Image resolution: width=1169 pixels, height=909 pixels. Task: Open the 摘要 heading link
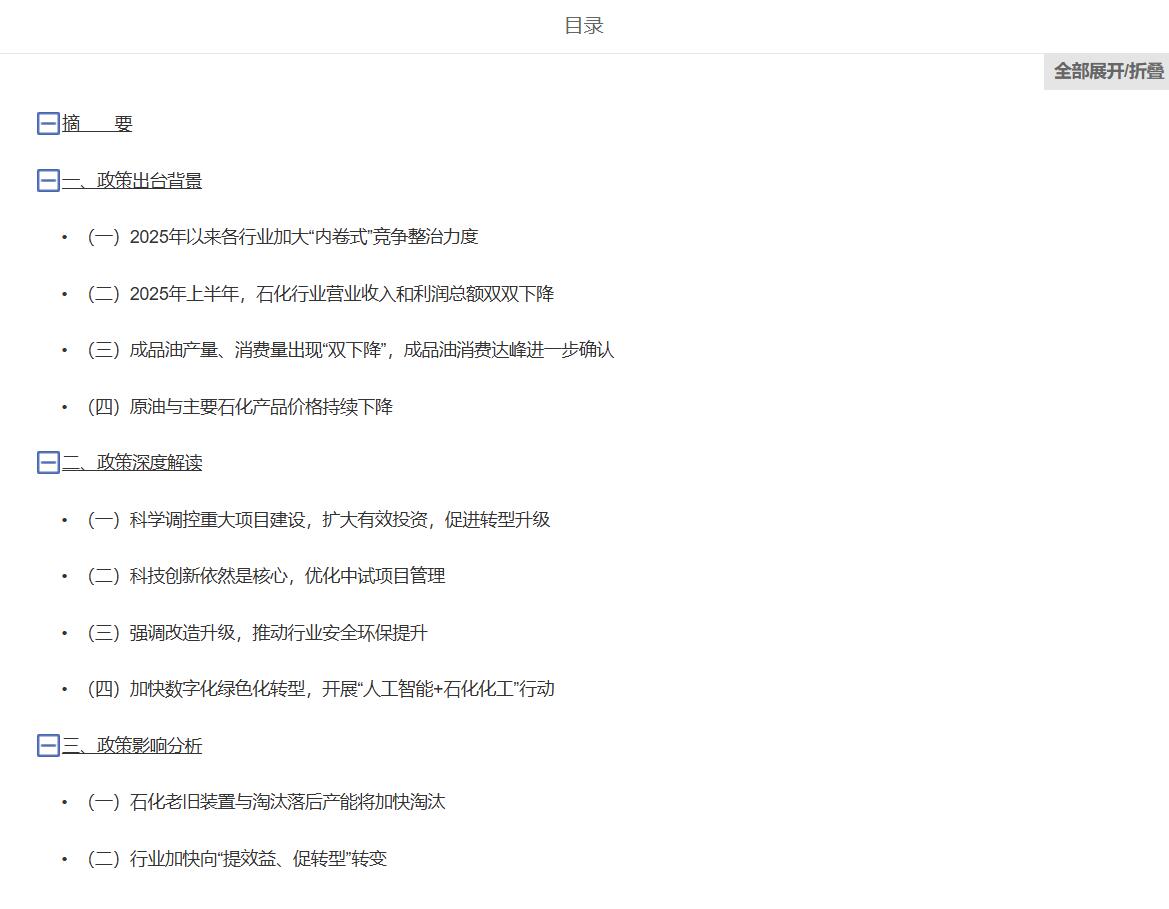97,124
